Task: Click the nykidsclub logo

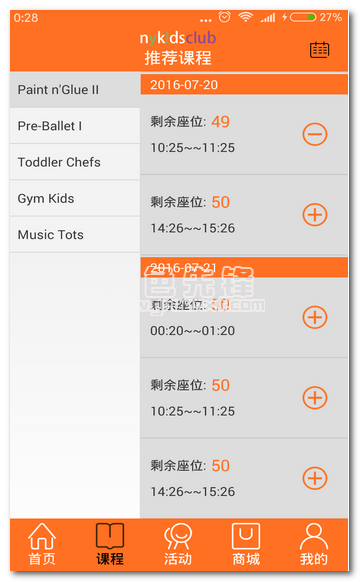Action: coord(178,37)
